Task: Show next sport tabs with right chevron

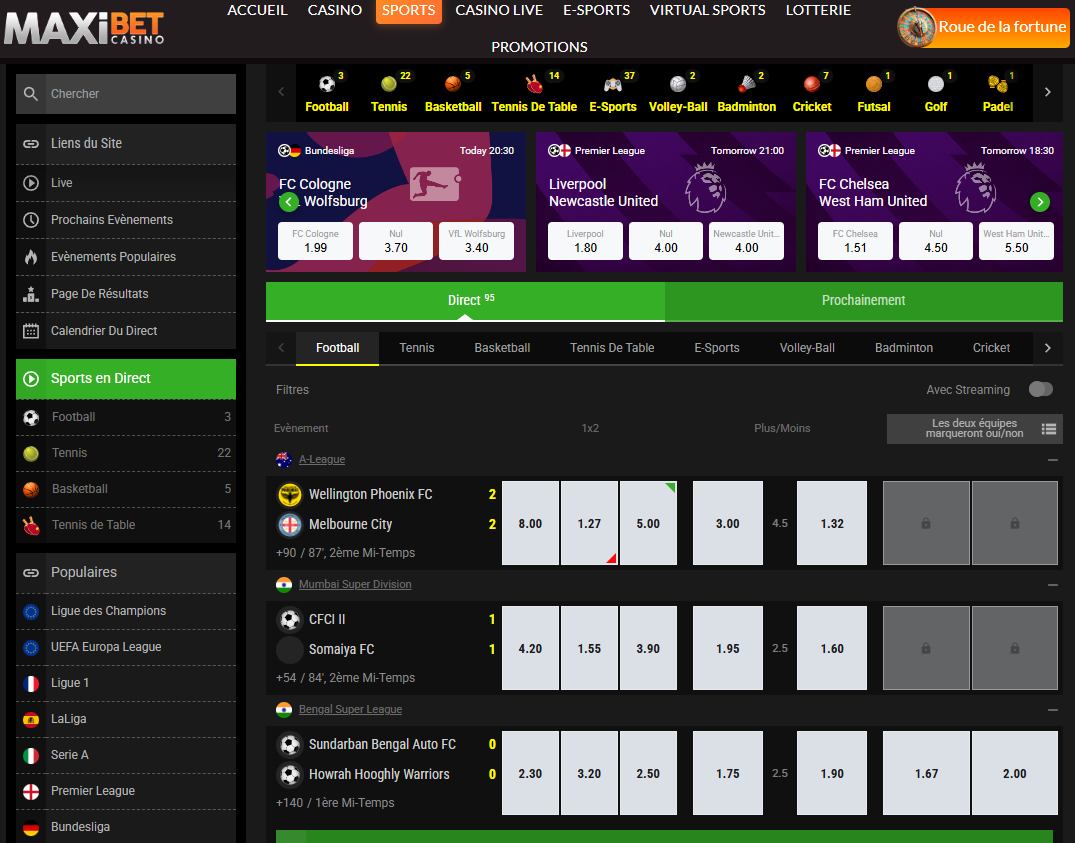Action: pos(1047,347)
